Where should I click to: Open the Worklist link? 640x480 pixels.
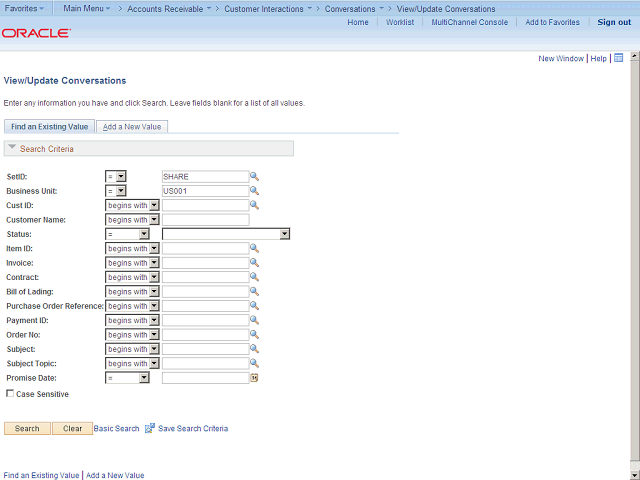point(400,22)
